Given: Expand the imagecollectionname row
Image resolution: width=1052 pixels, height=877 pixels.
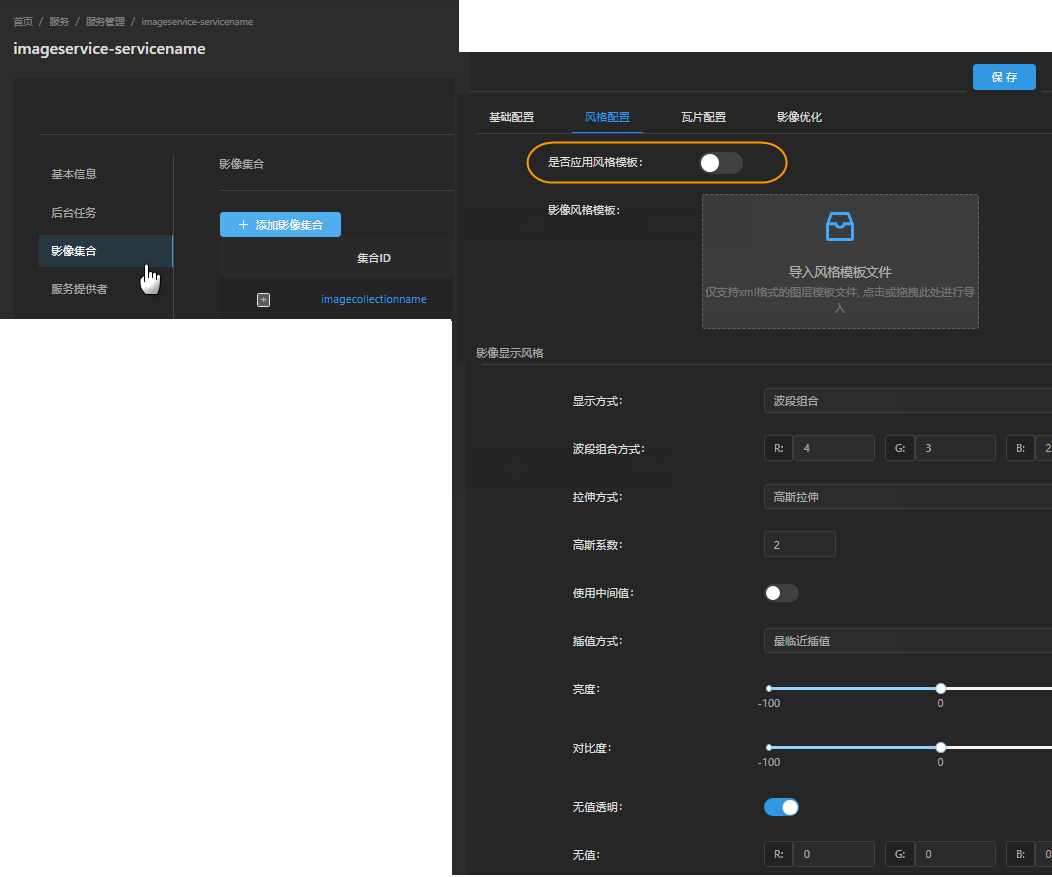Looking at the screenshot, I should [x=264, y=299].
